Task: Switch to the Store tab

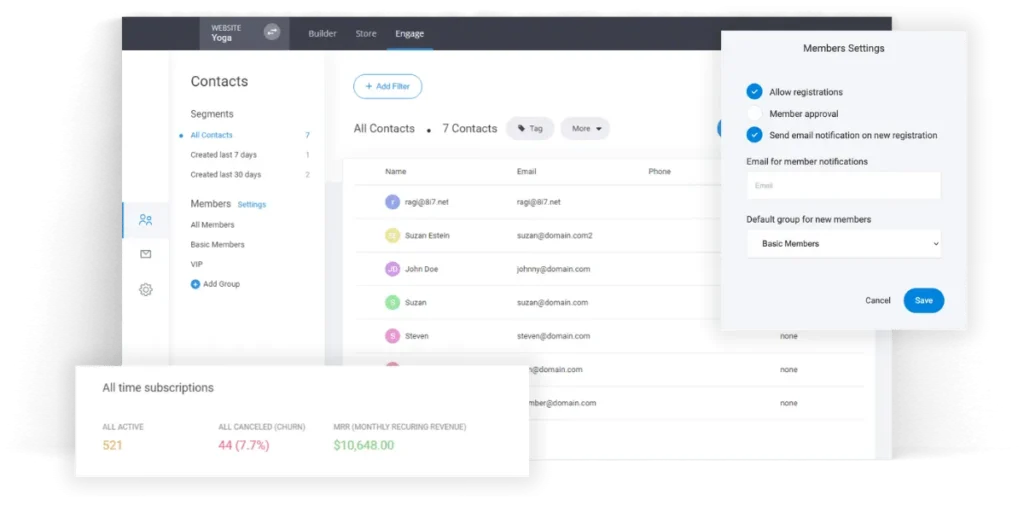Action: [366, 34]
